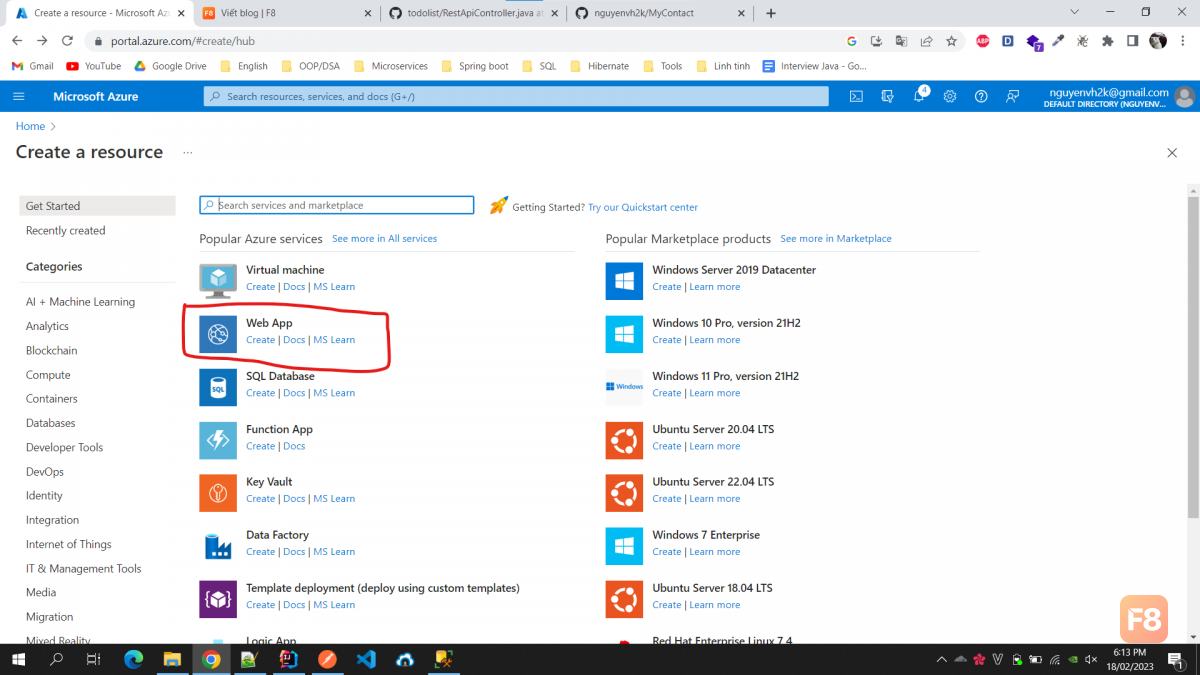Click the Windows Server 2019 Datacenter icon
This screenshot has height=675, width=1200.
(x=624, y=281)
